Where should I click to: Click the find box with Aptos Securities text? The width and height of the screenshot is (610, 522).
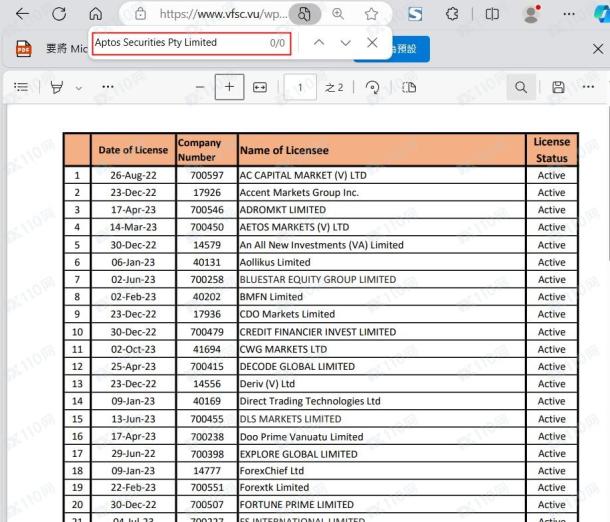tap(191, 43)
